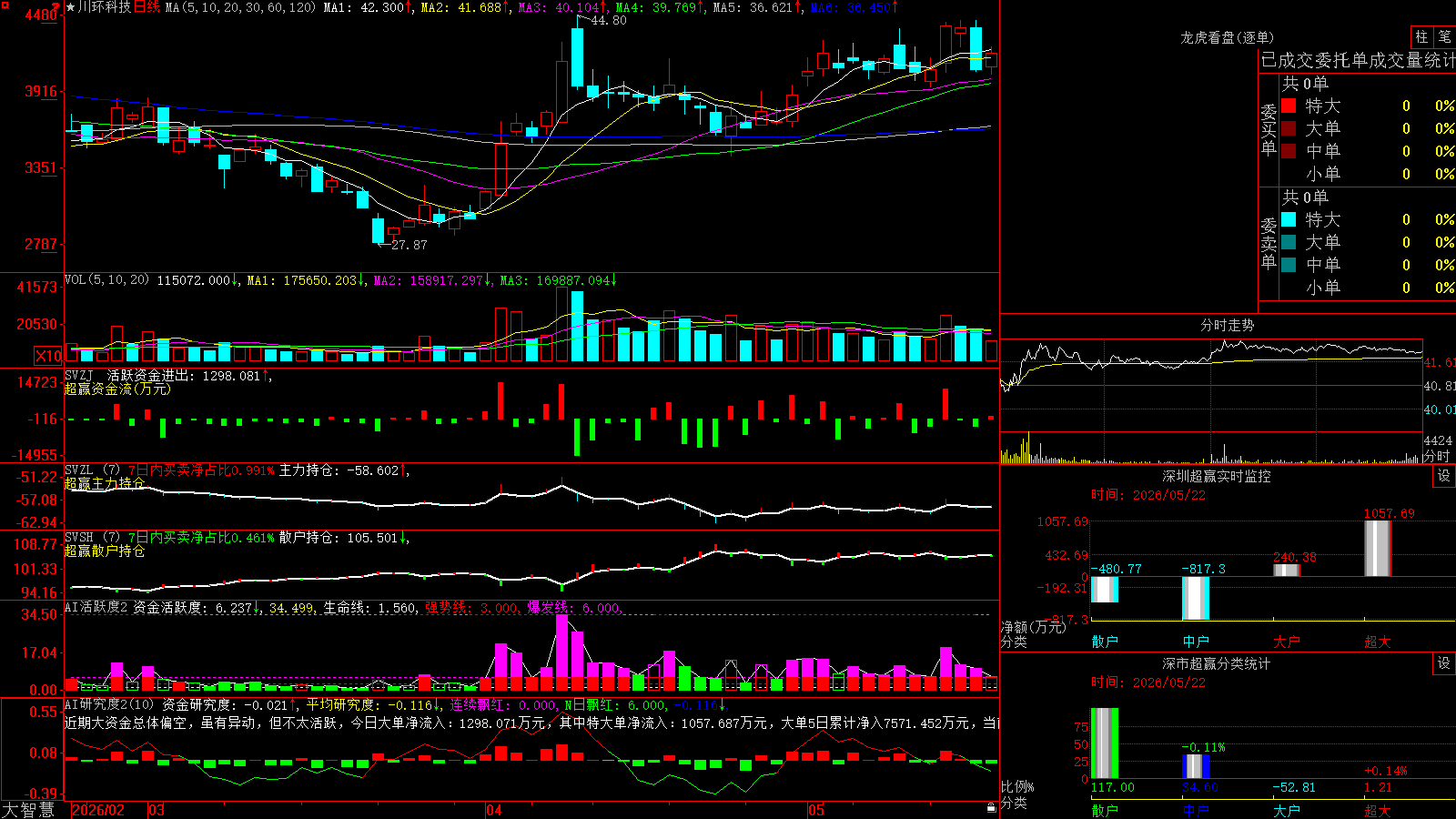1456x819 pixels.
Task: Click the 委买单 section label
Action: tap(1269, 129)
